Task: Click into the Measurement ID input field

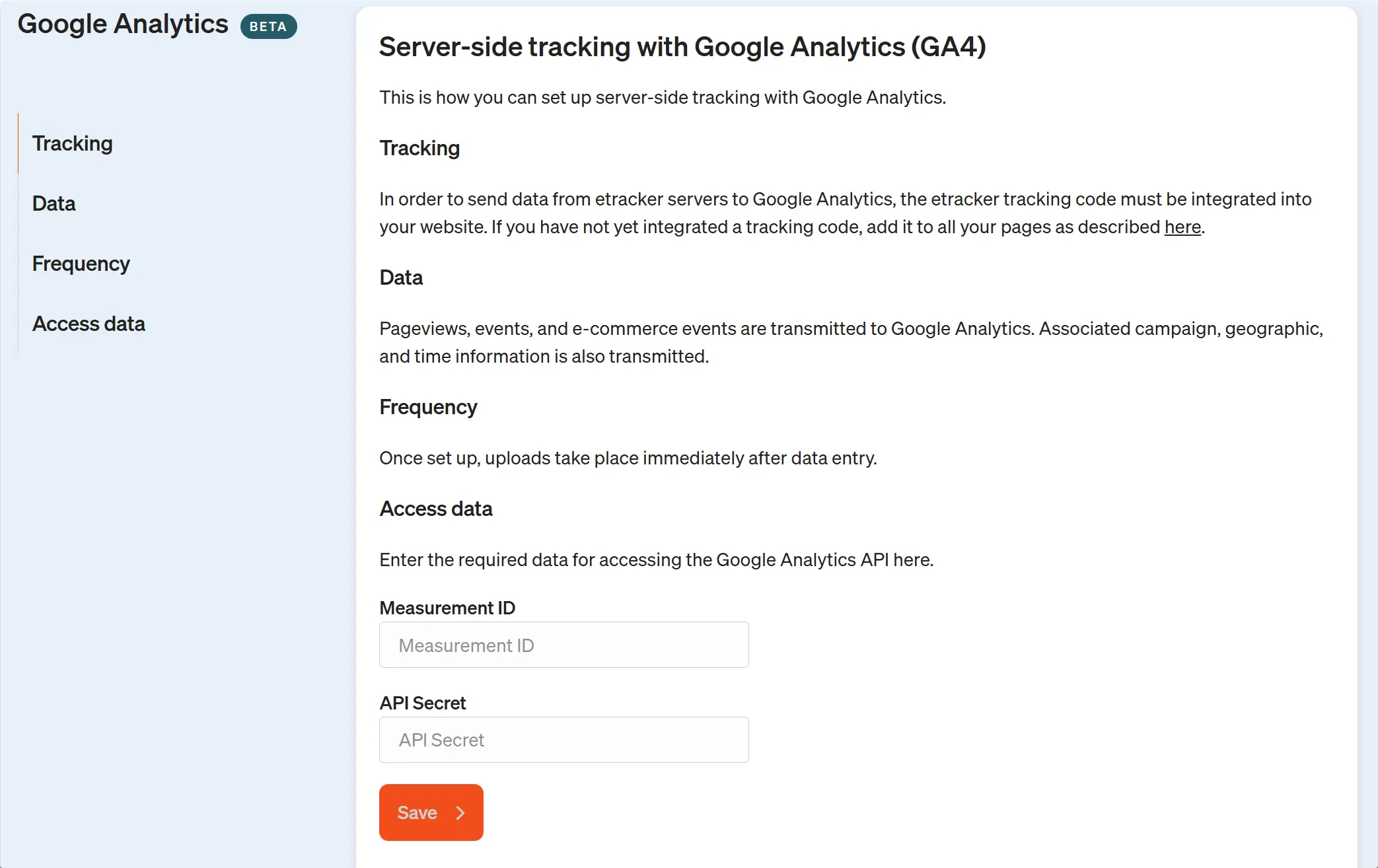Action: 563,645
